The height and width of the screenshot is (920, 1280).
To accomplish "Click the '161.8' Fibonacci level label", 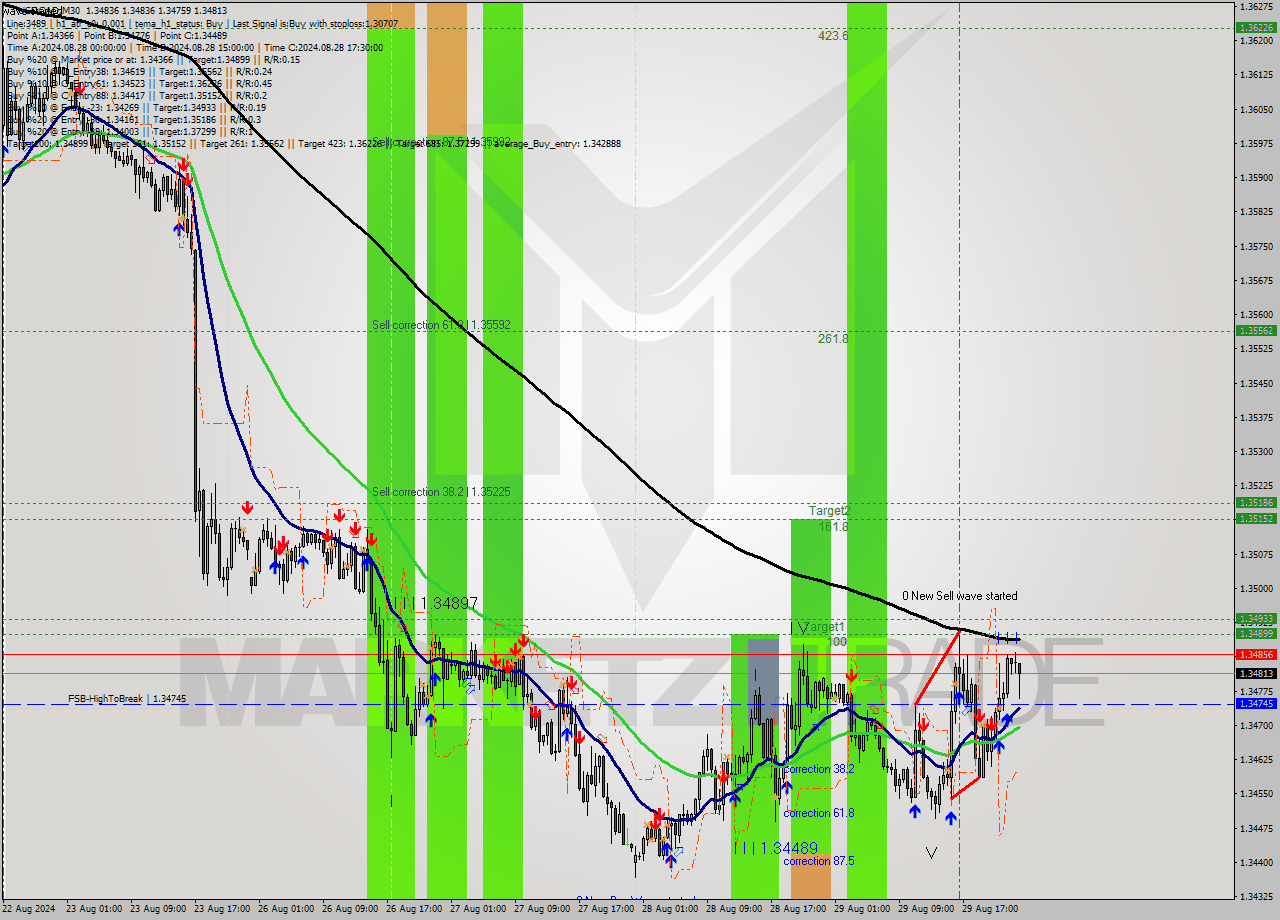I will click(x=833, y=526).
